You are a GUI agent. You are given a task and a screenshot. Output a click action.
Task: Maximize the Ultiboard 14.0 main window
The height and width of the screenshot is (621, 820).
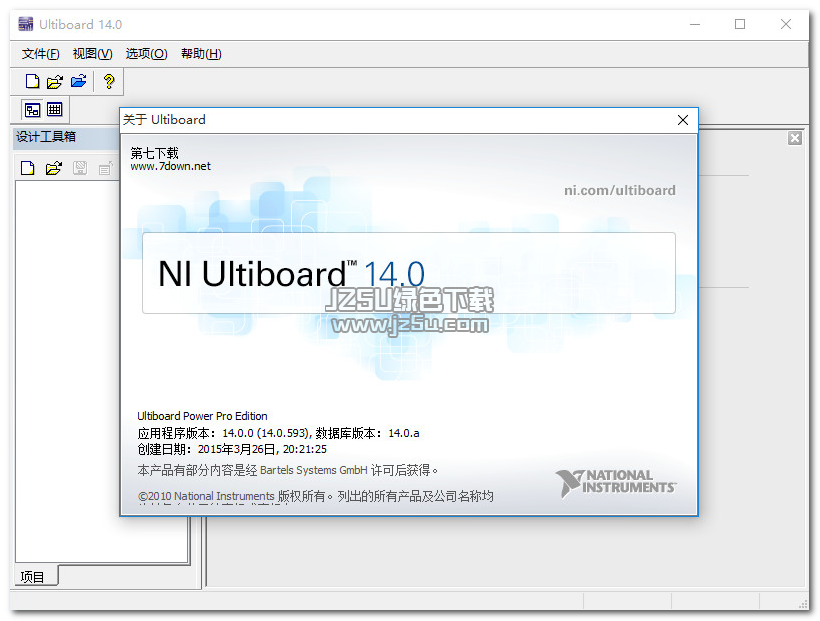click(x=740, y=24)
